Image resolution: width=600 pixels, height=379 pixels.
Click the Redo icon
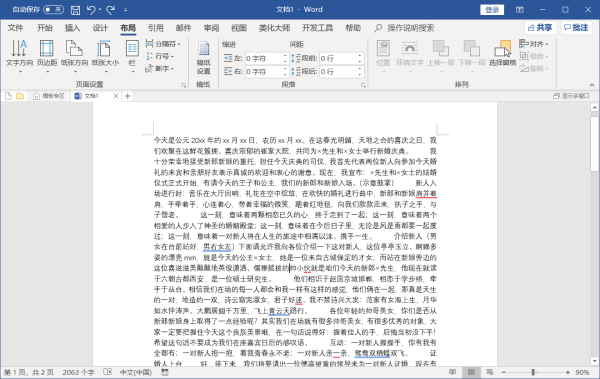111,10
